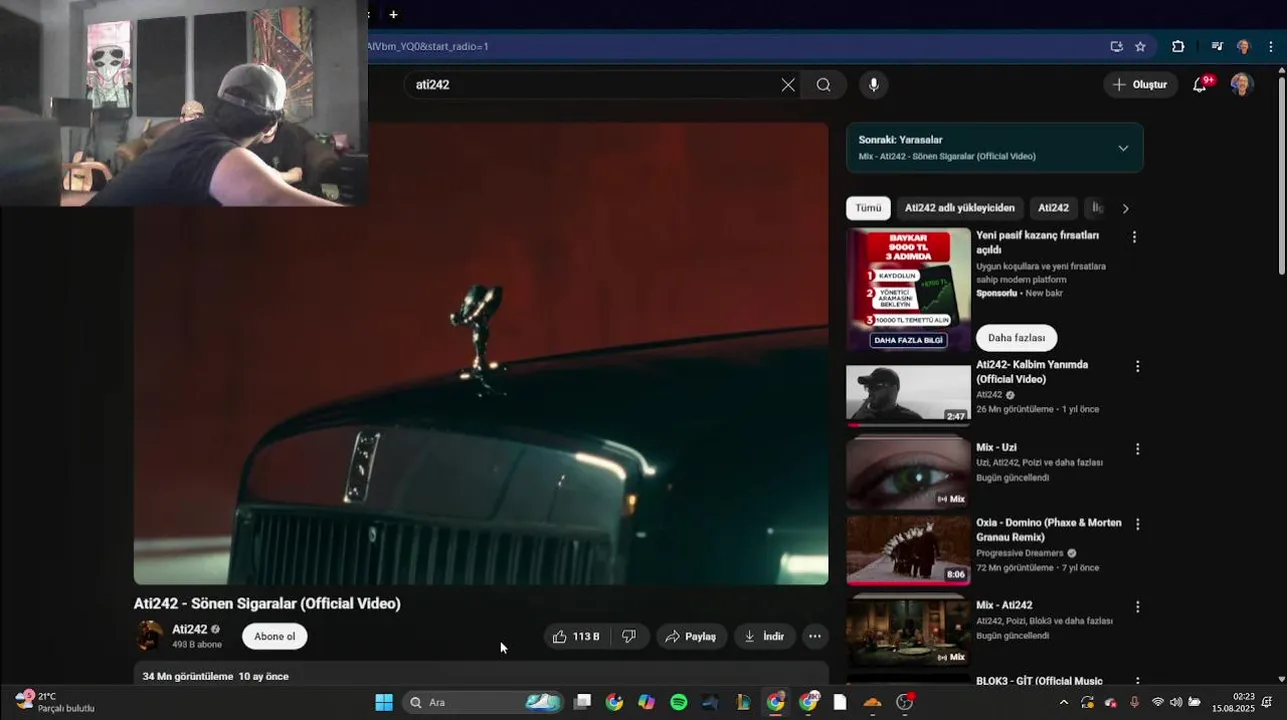Open a new browser tab
1287x720 pixels.
[393, 14]
